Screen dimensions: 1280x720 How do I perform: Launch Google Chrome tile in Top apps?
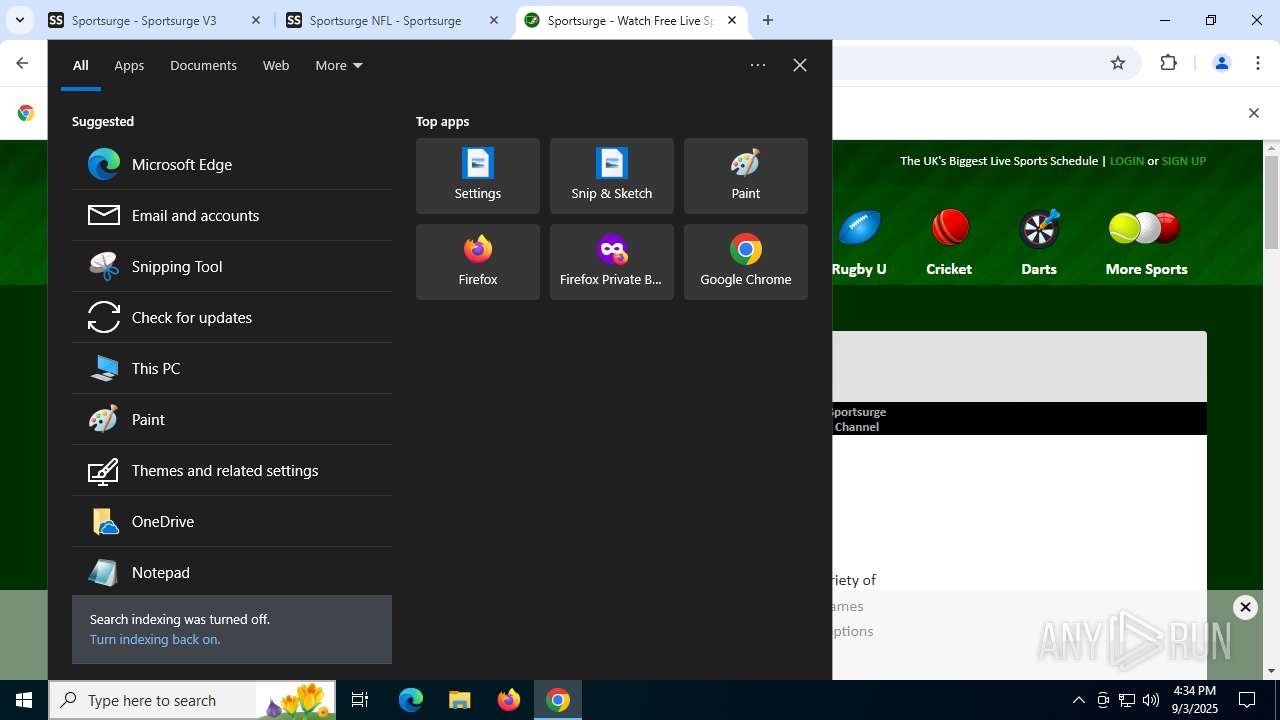(x=746, y=262)
